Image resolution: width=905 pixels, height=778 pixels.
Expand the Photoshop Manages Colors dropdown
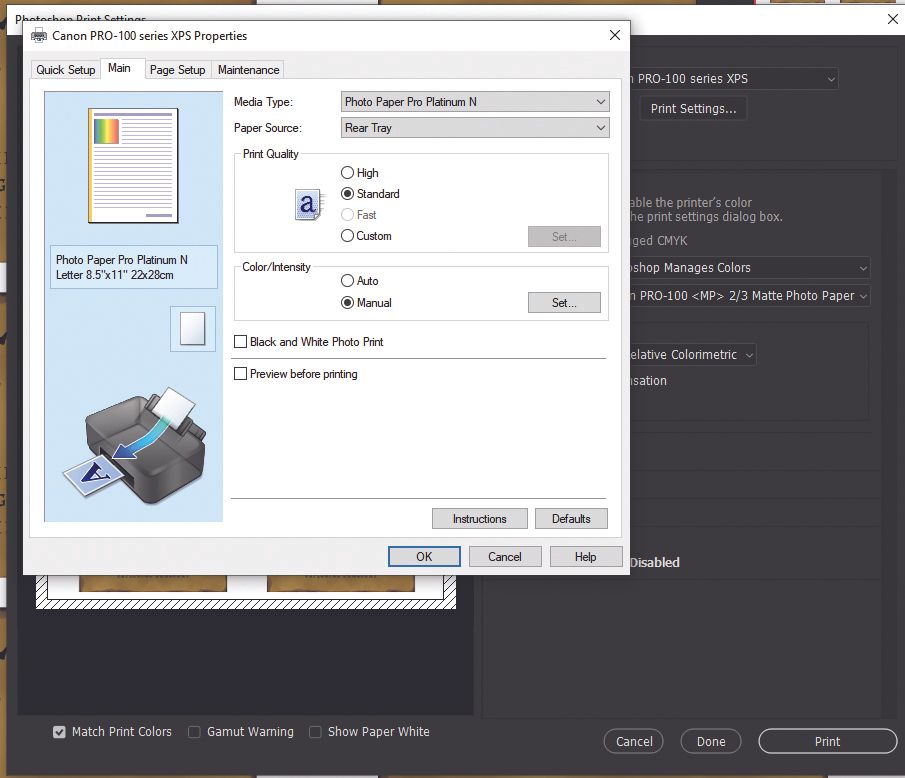pyautogui.click(x=745, y=268)
